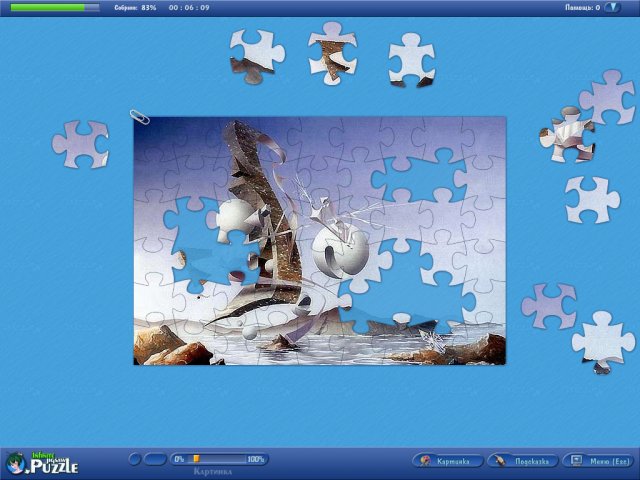This screenshot has width=640, height=480.
Task: Pick lavender piece at upper right edge
Action: [609, 97]
